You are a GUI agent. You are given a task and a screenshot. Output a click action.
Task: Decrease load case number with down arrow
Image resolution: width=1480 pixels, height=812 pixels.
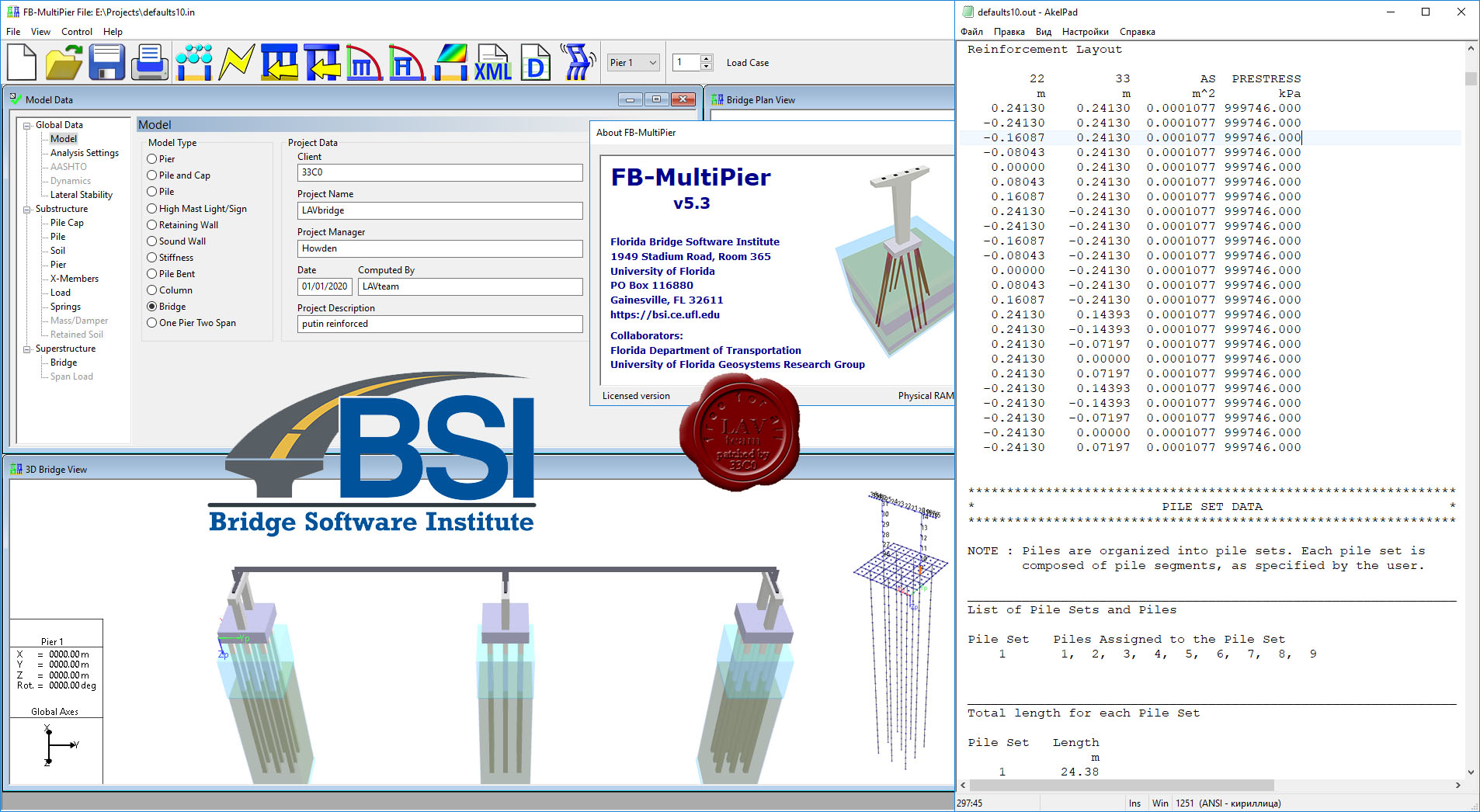tap(706, 67)
